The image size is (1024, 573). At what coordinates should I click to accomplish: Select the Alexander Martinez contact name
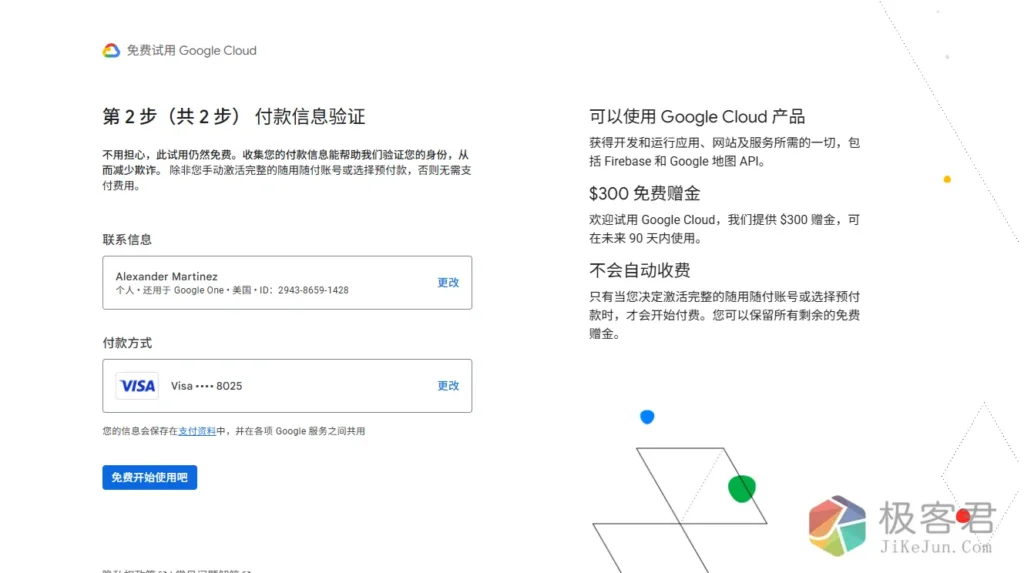tap(166, 276)
